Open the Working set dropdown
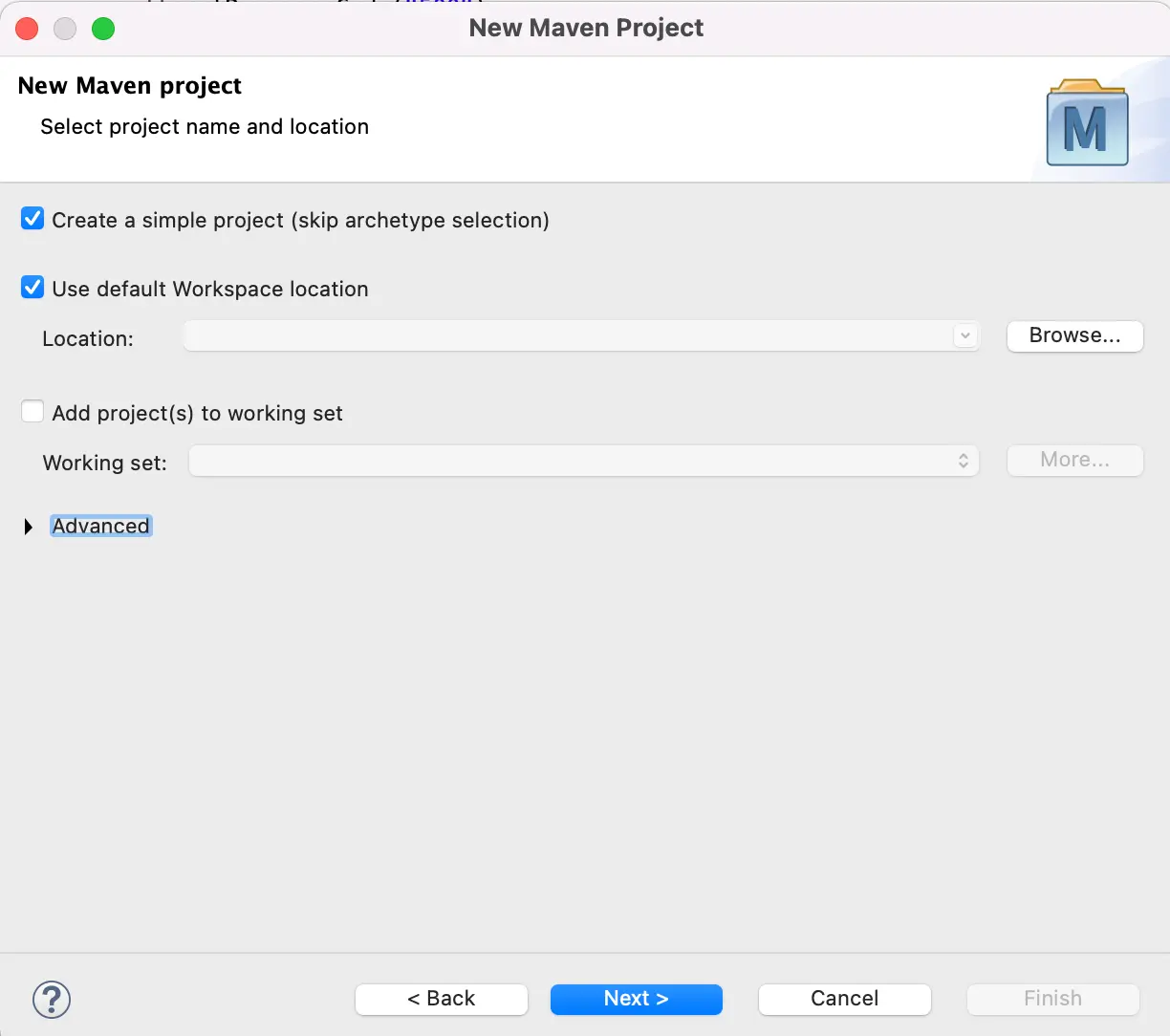 pos(964,461)
